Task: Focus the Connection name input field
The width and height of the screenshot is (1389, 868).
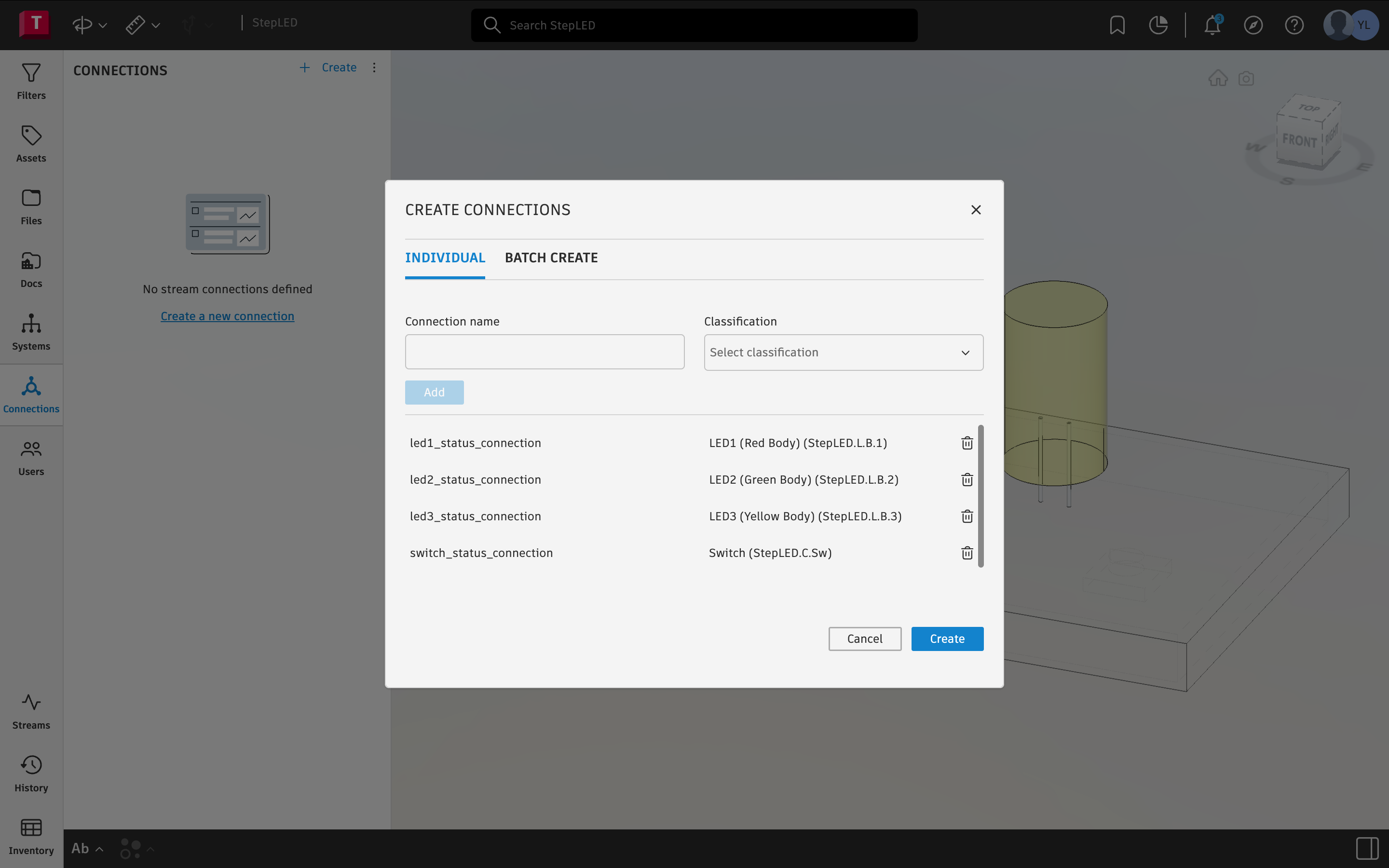Action: pyautogui.click(x=544, y=352)
